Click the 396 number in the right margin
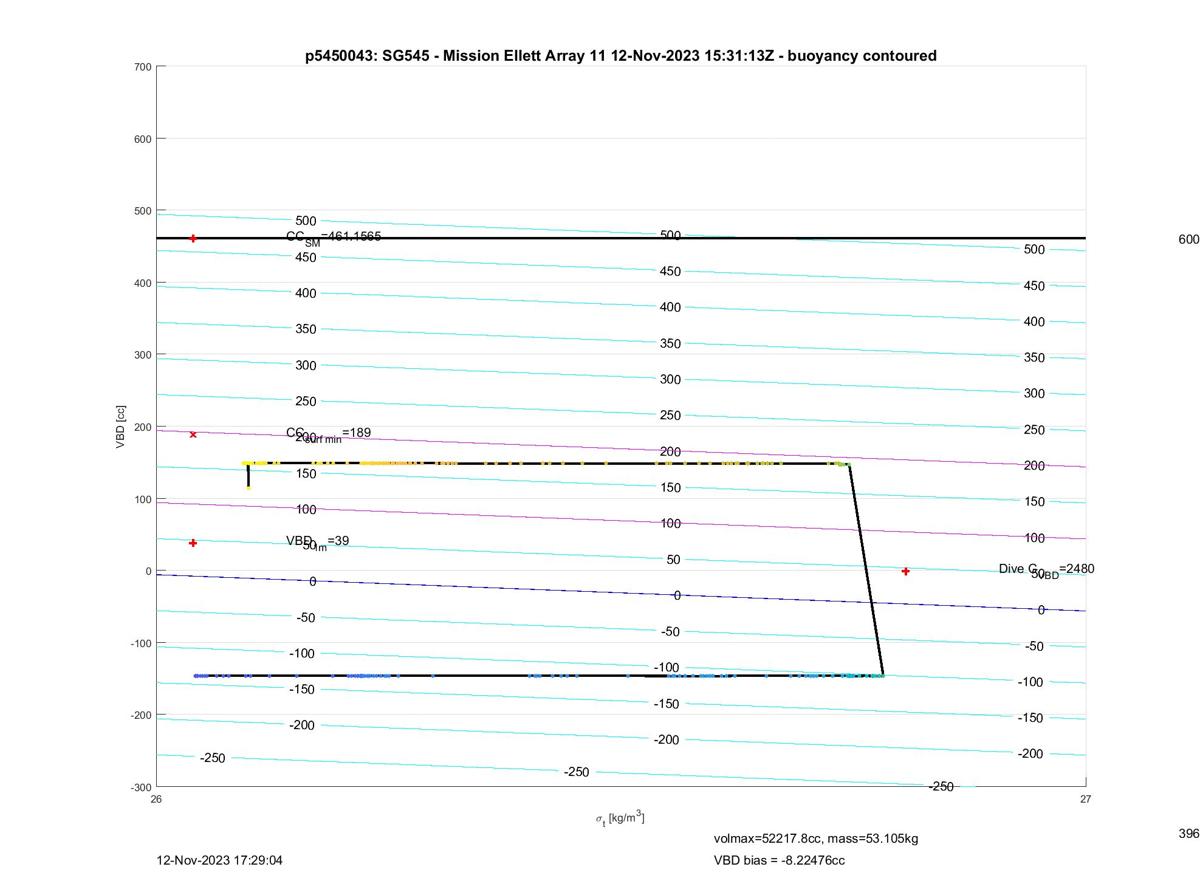Viewport: 1200px width, 885px height. [1189, 833]
